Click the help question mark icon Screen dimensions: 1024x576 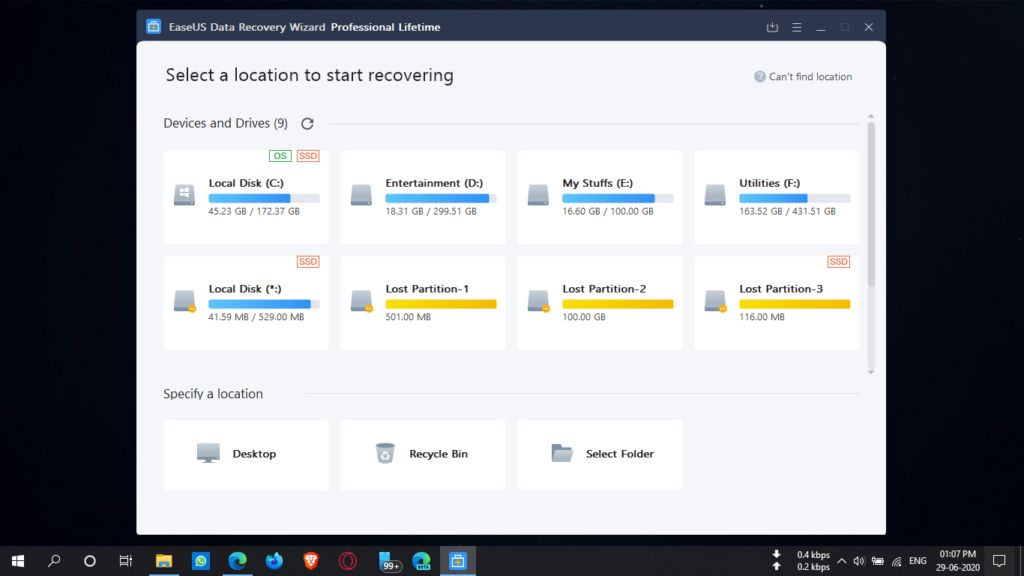click(760, 76)
